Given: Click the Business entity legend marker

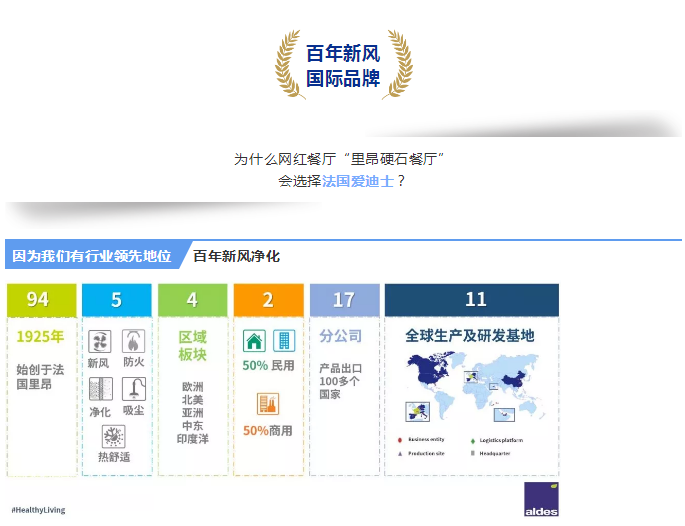Looking at the screenshot, I should click(x=401, y=440).
